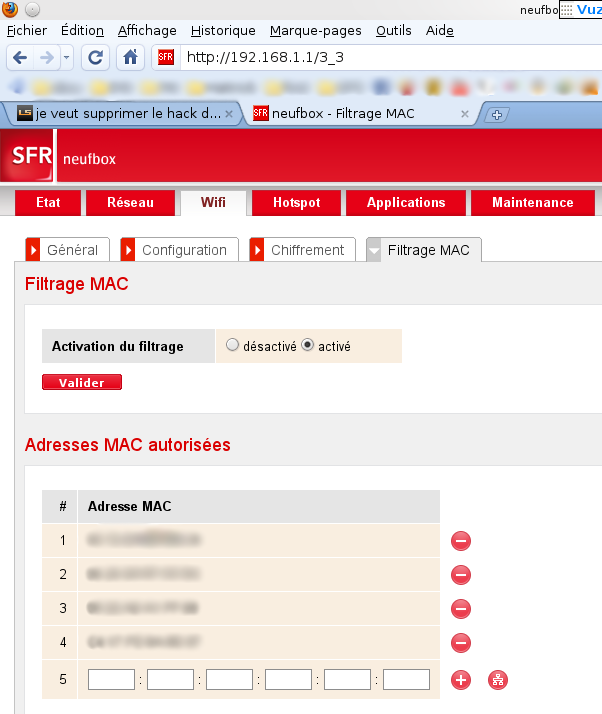Open the Affichage menu
The width and height of the screenshot is (602, 714).
147,31
